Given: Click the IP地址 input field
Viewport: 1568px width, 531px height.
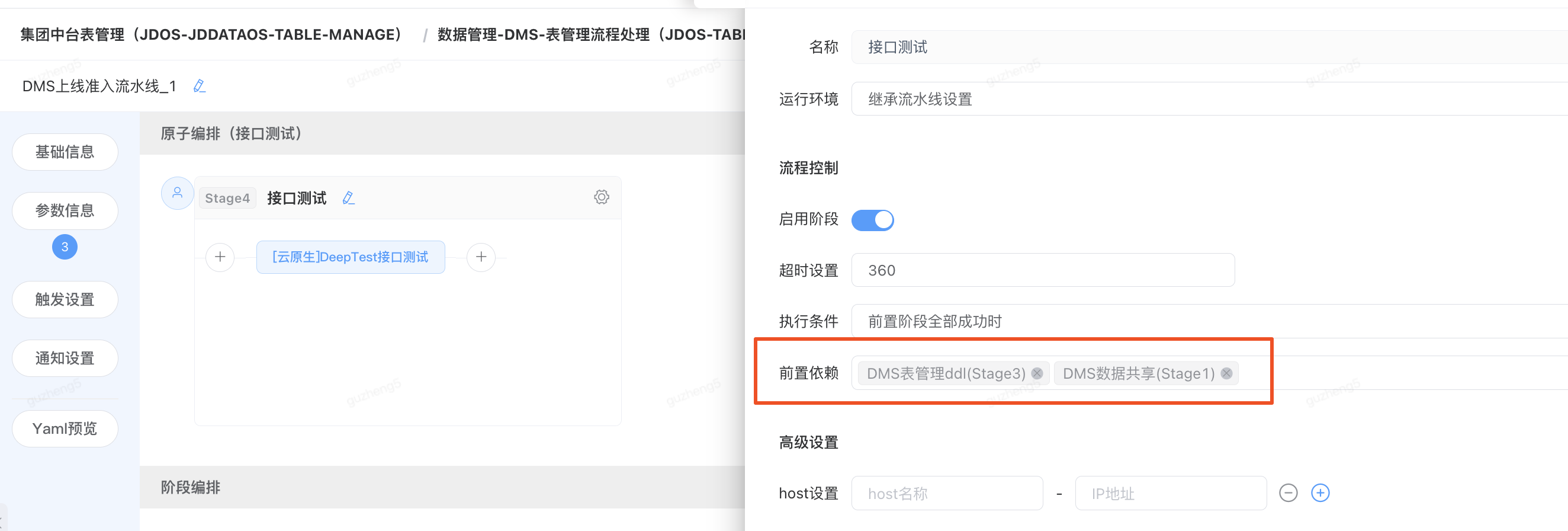Looking at the screenshot, I should tap(1171, 492).
